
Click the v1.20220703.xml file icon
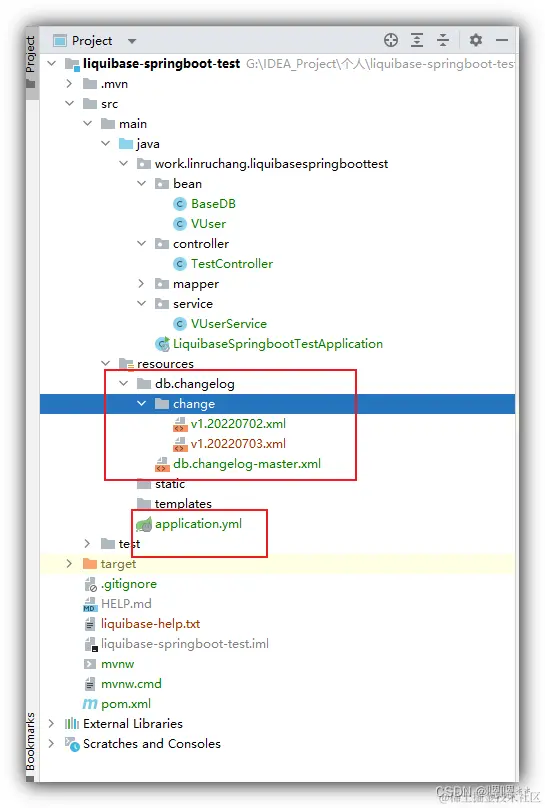[x=180, y=444]
